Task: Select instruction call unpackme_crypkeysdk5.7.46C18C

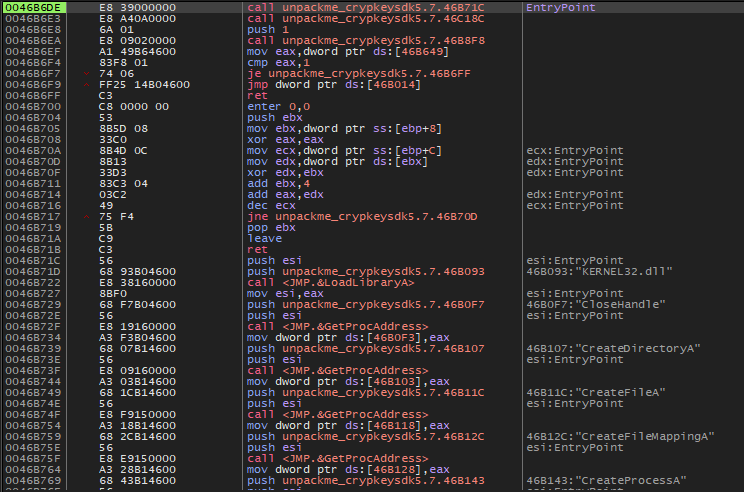Action: coord(366,19)
